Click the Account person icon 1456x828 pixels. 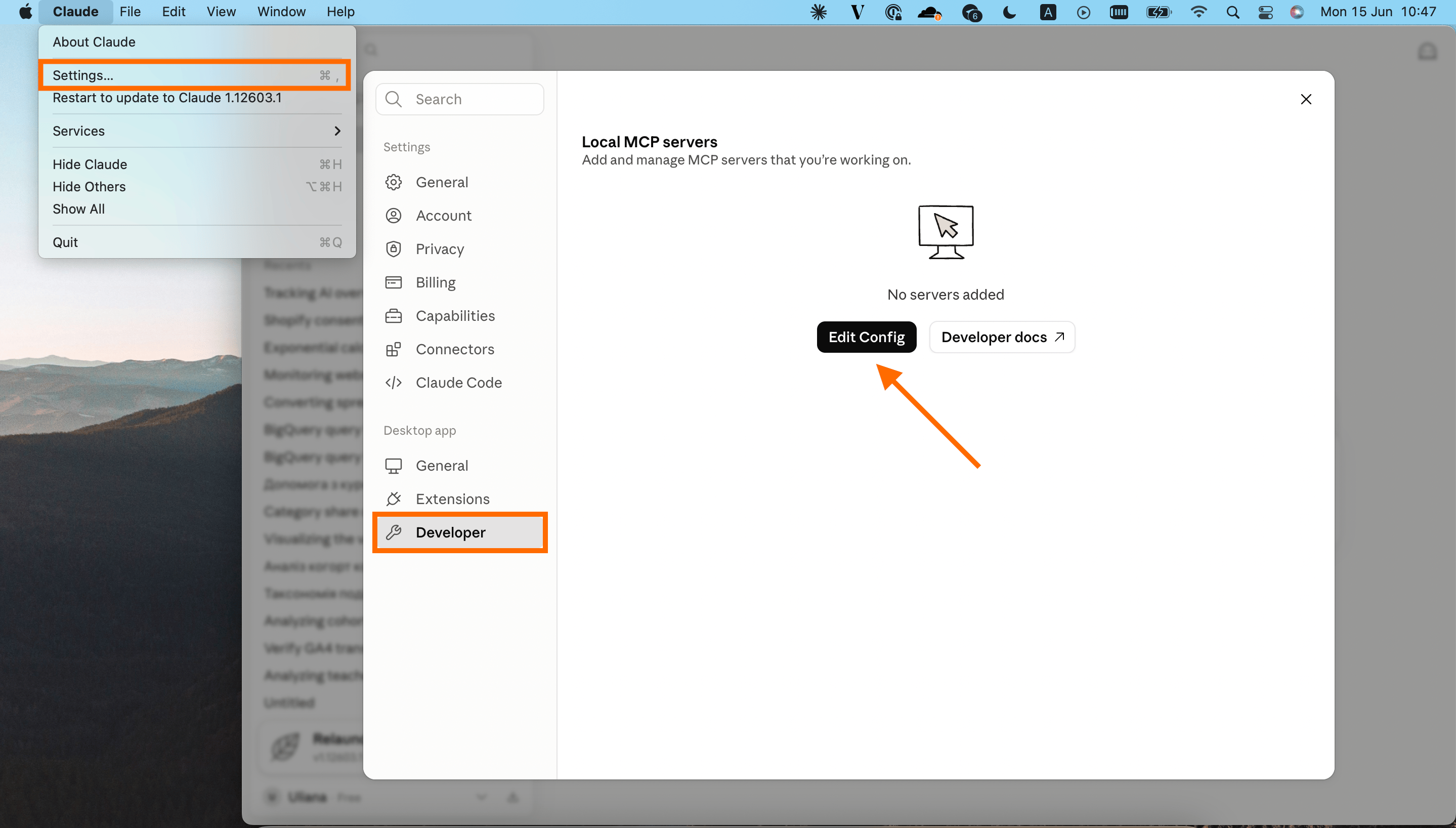(393, 216)
